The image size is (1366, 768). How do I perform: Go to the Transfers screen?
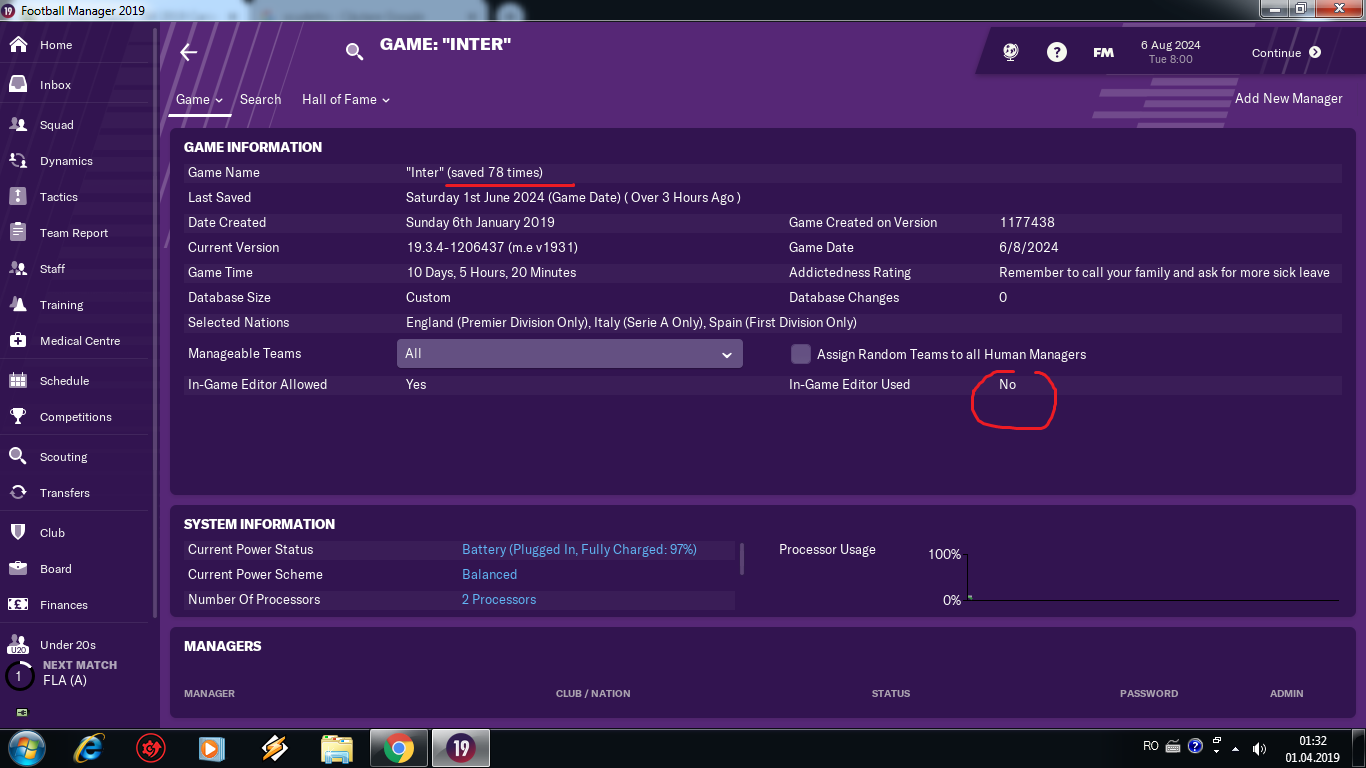[64, 493]
